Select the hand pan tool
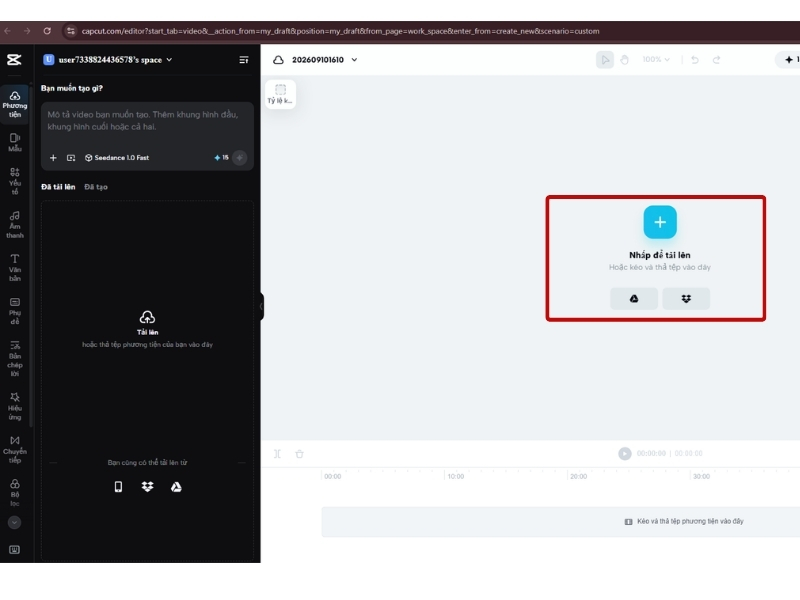The height and width of the screenshot is (600, 800). (x=624, y=60)
